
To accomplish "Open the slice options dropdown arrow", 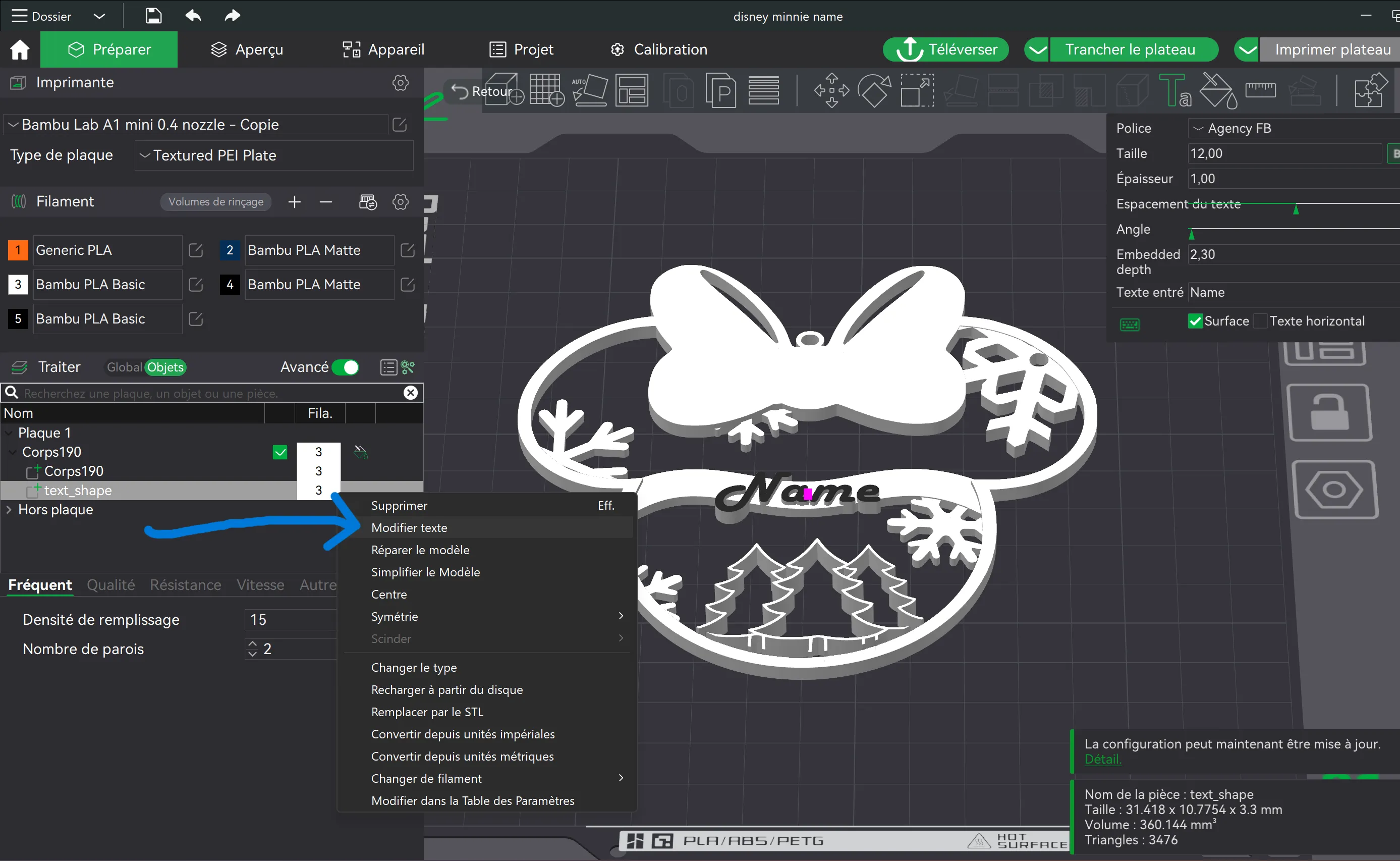I will (1037, 49).
